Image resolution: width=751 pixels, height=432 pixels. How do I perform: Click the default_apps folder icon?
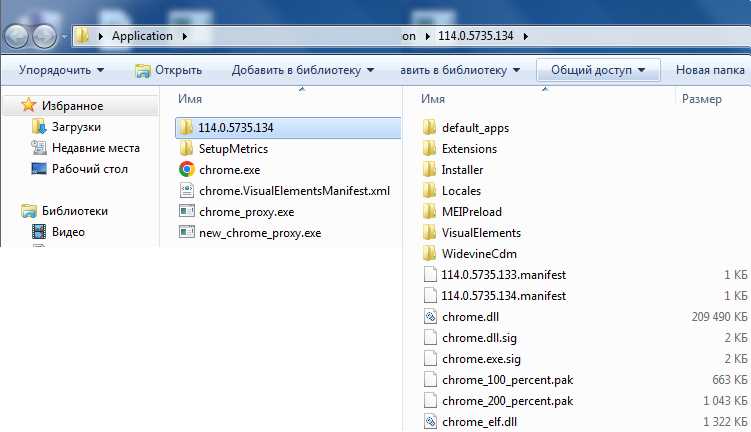tap(430, 127)
